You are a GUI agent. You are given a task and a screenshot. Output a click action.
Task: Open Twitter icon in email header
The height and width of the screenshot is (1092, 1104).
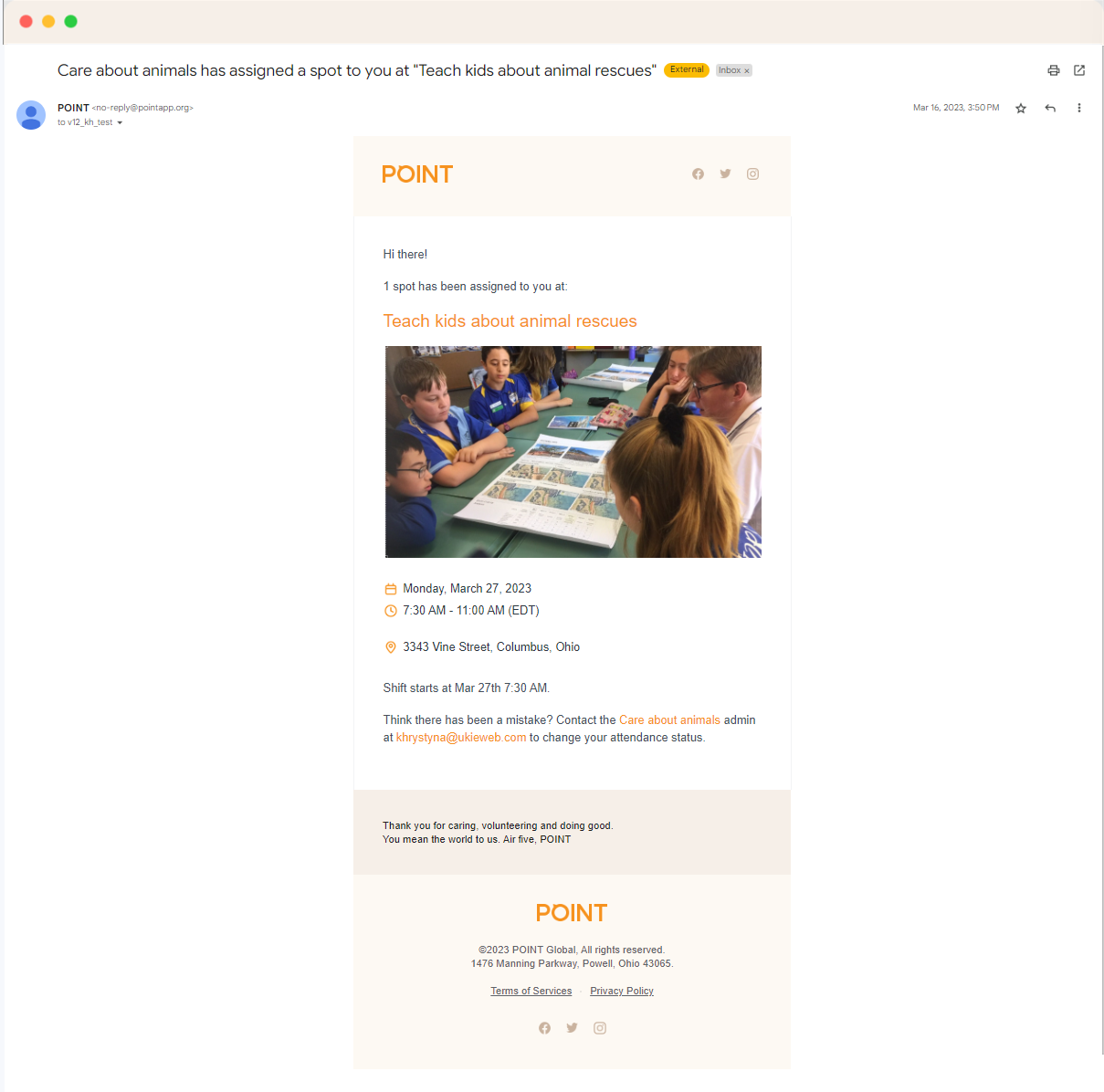pos(725,173)
